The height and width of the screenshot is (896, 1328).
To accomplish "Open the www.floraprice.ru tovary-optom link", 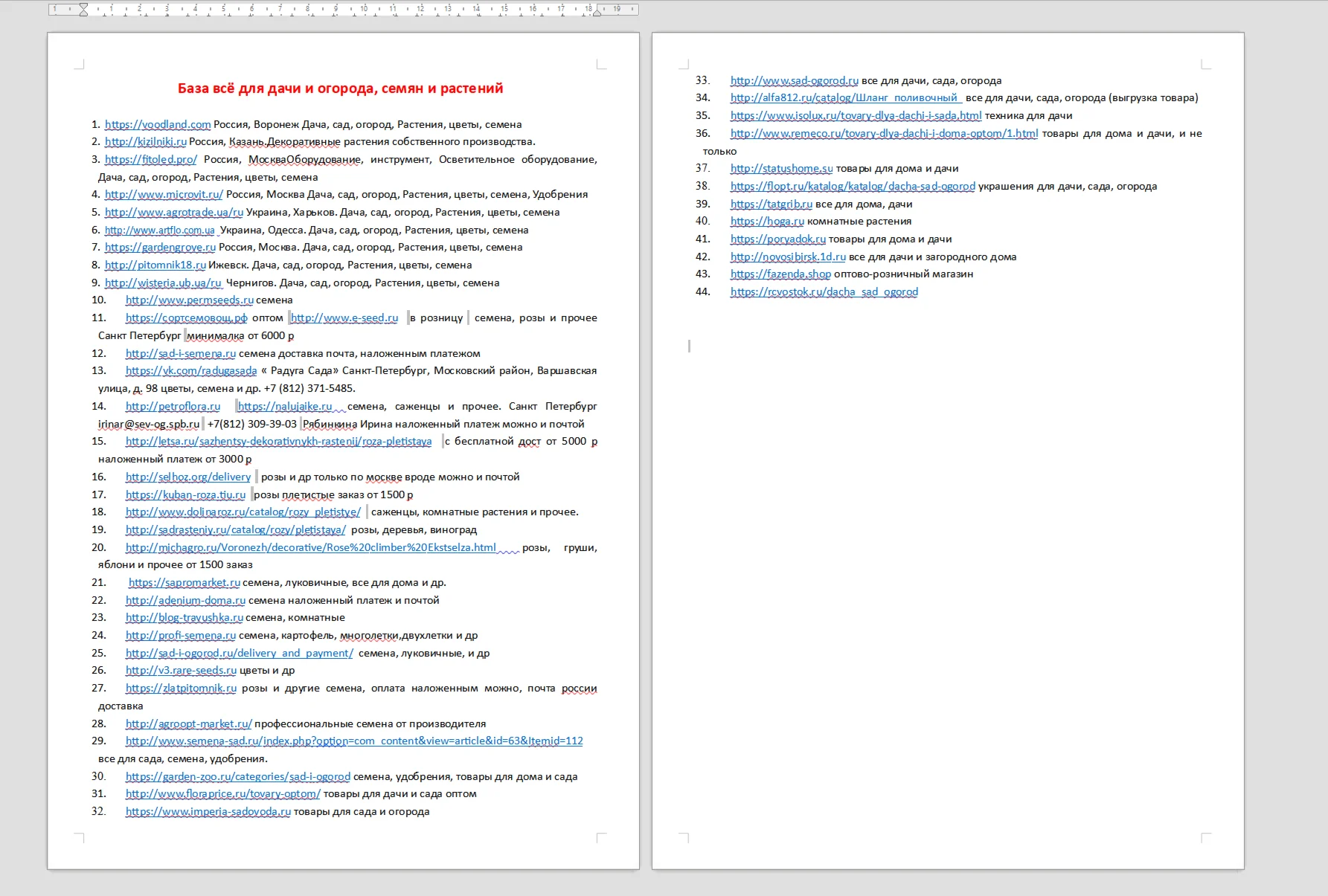I will pyautogui.click(x=223, y=793).
